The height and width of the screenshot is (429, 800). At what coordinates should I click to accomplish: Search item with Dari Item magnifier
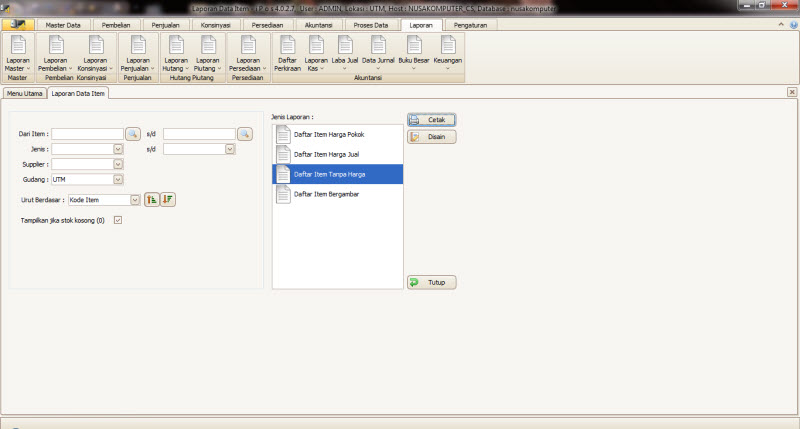[133, 134]
